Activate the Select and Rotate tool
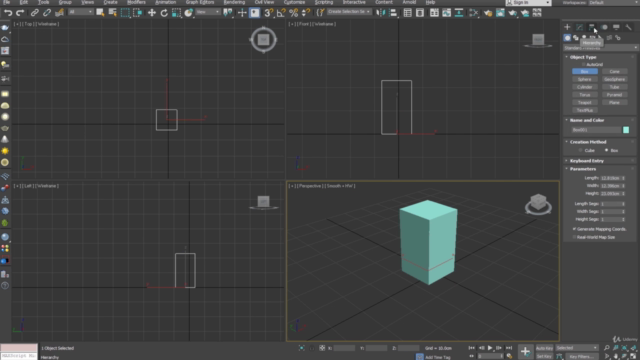Screen dimensions: 640x360 [164, 13]
